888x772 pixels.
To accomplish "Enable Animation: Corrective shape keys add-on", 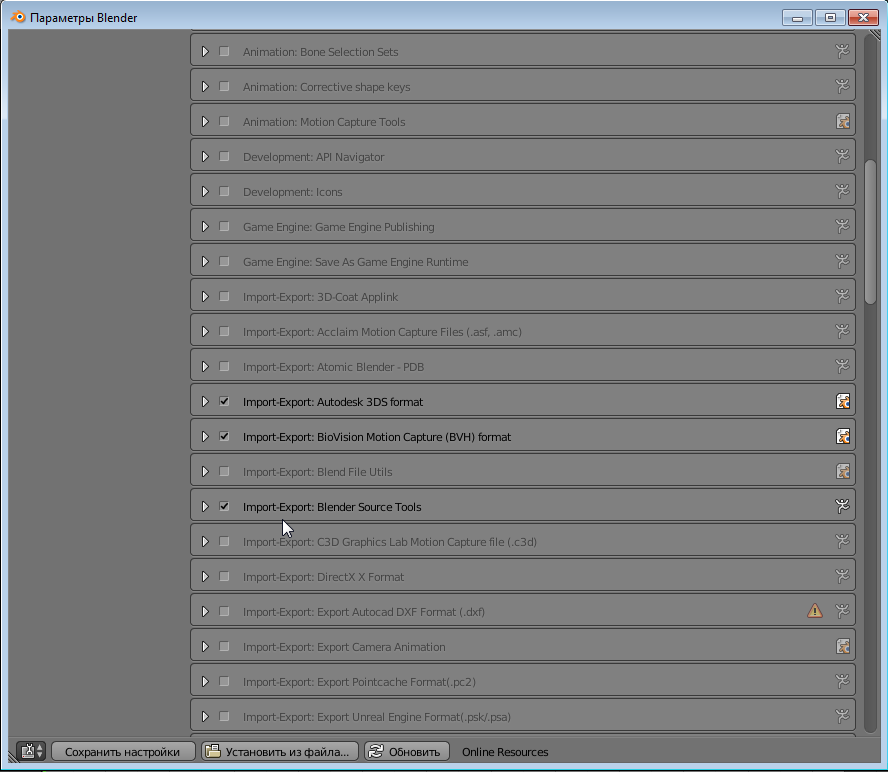I will coord(224,86).
